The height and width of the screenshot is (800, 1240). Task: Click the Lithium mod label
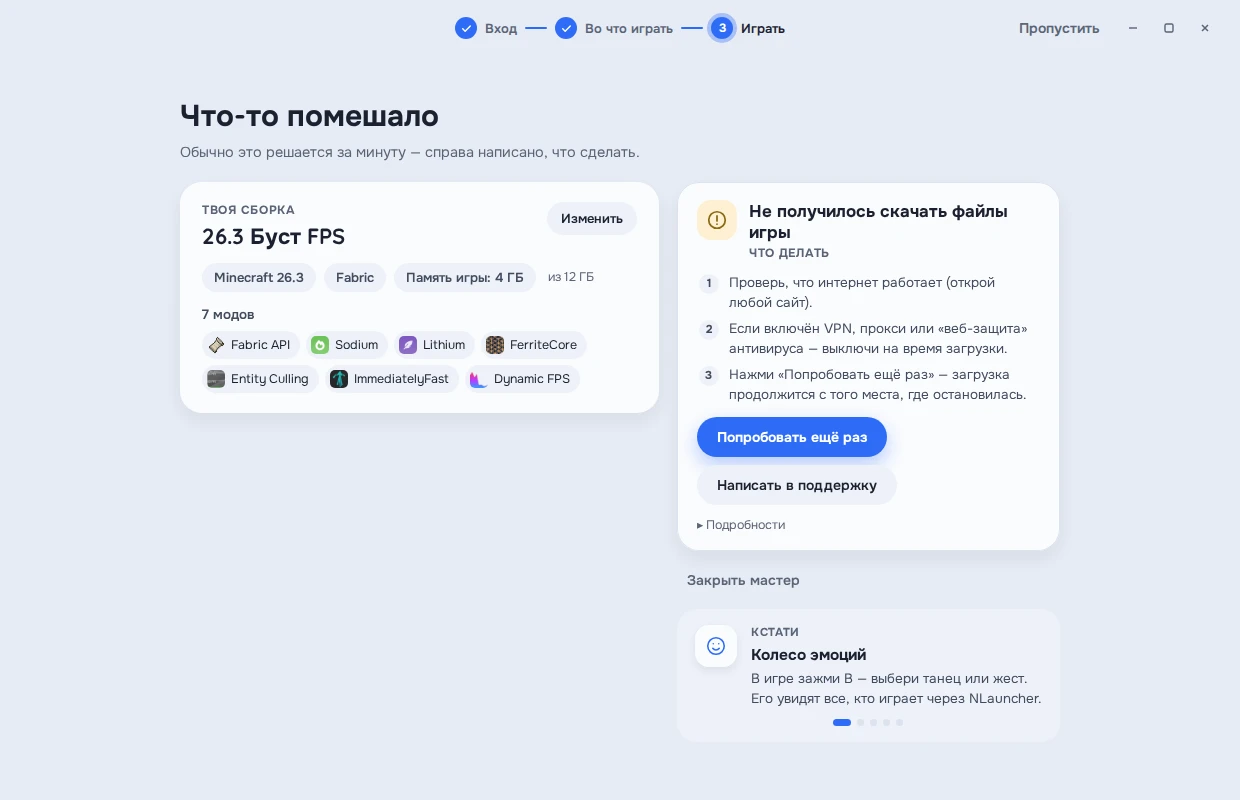coord(444,345)
